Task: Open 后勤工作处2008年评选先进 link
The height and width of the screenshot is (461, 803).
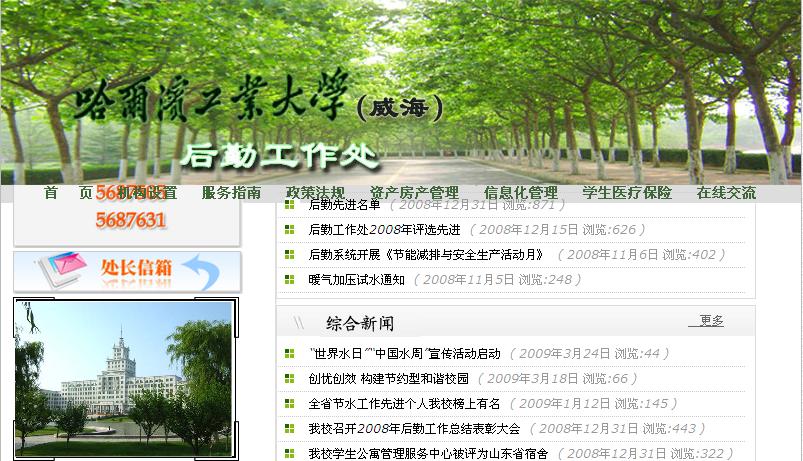Action: pos(385,230)
